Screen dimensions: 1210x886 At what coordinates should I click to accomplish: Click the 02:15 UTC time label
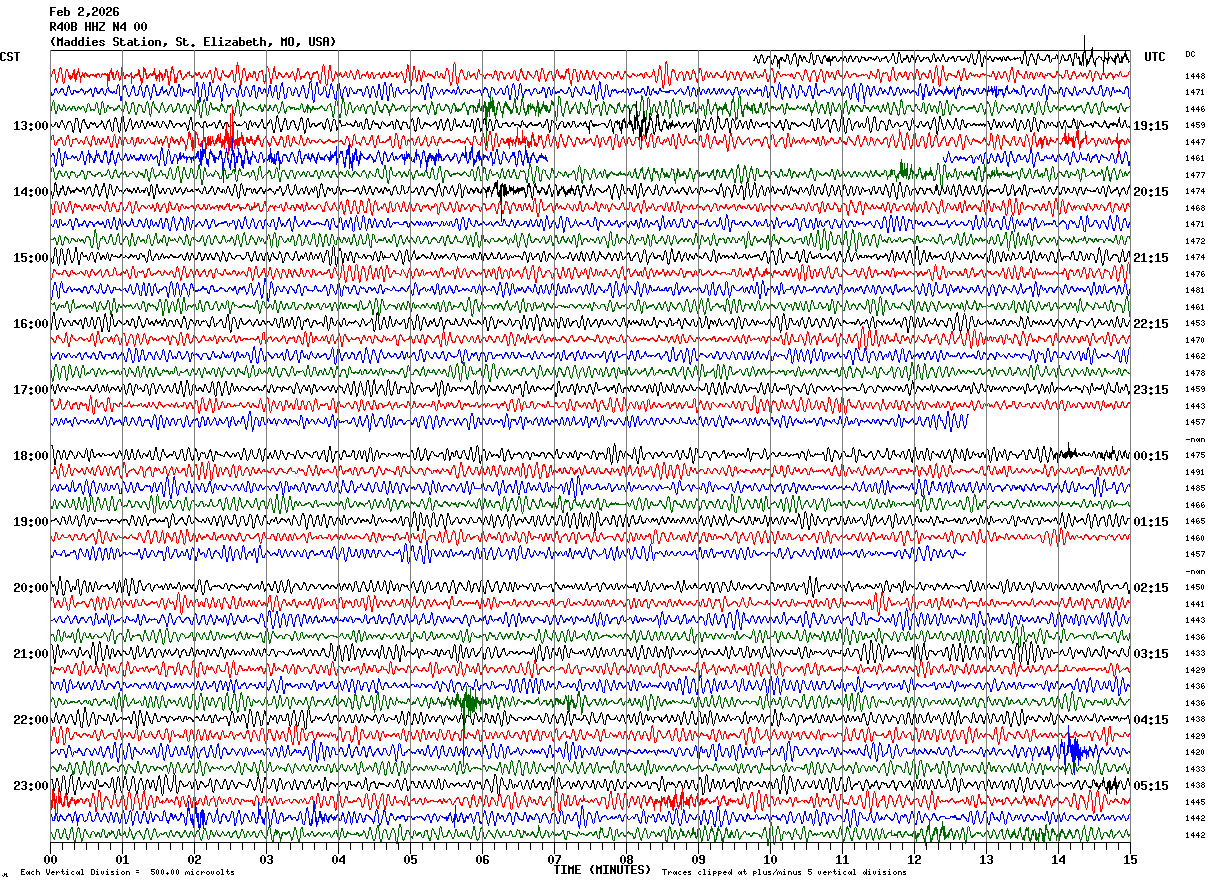click(x=1151, y=588)
